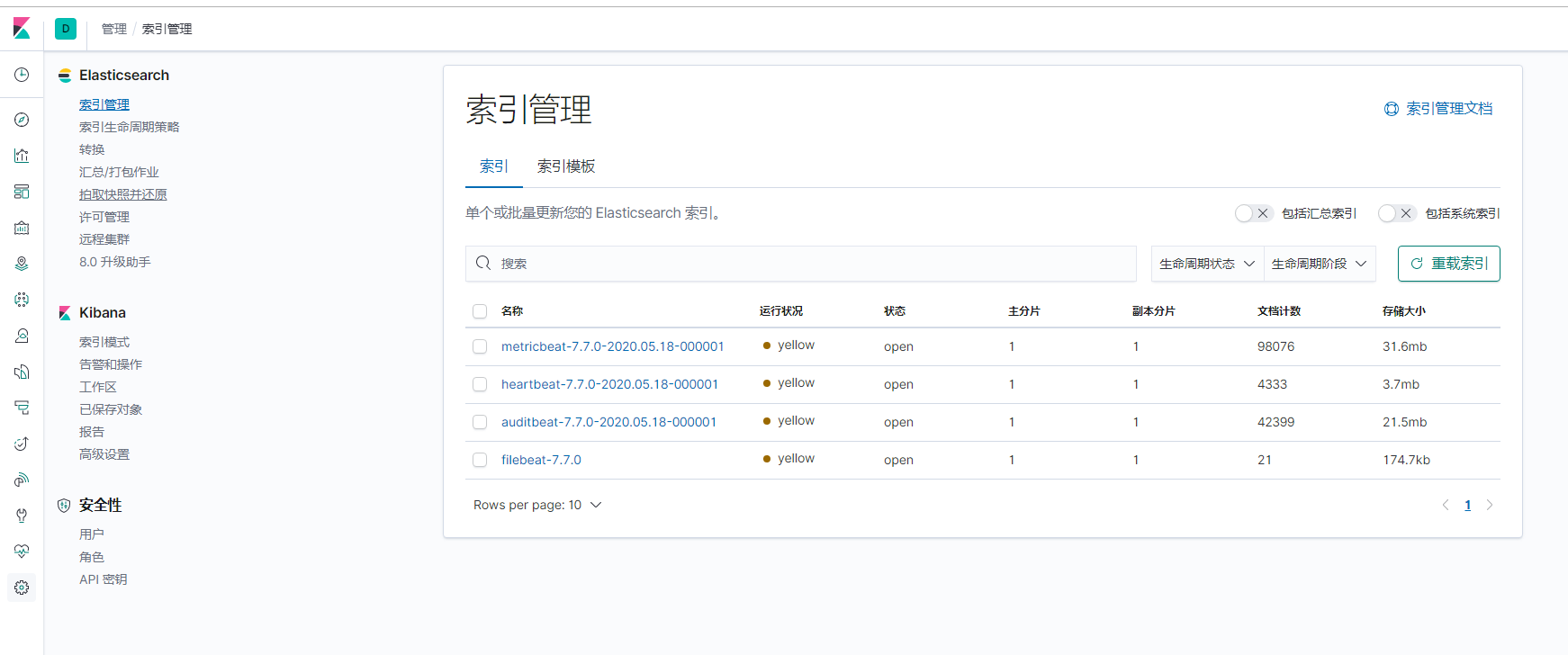The width and height of the screenshot is (1568, 655).
Task: Open 索引生命周期策略 in the Elasticsearch menu
Action: coord(130,127)
